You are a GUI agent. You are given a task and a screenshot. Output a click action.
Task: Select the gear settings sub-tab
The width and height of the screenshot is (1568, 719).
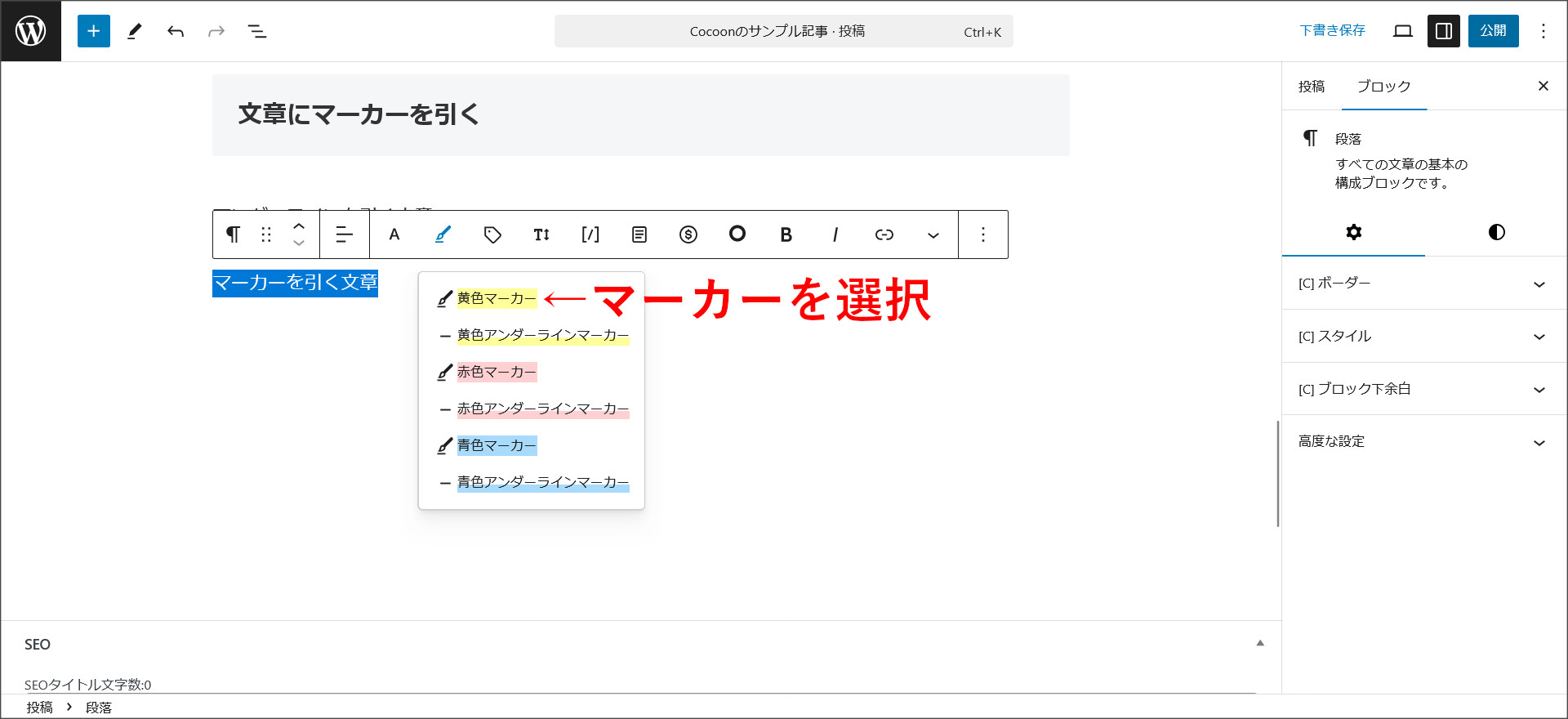pyautogui.click(x=1353, y=232)
